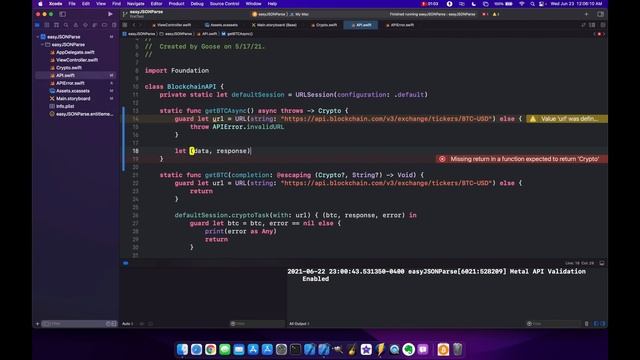Open the Product menu
Image resolution: width=640 pixels, height=360 pixels.
click(176, 4)
